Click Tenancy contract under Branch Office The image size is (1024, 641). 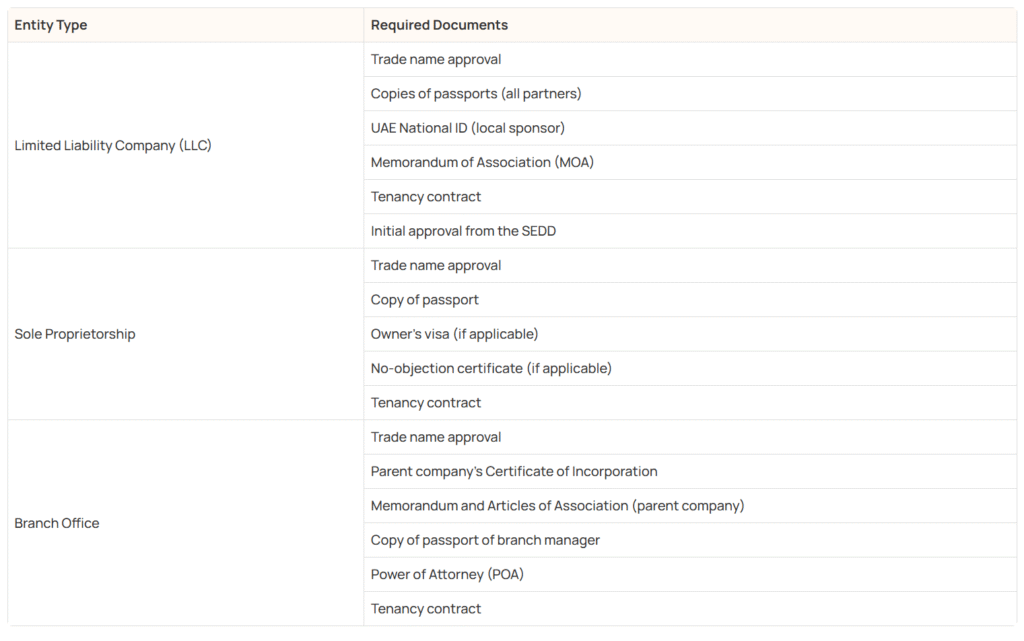point(690,609)
